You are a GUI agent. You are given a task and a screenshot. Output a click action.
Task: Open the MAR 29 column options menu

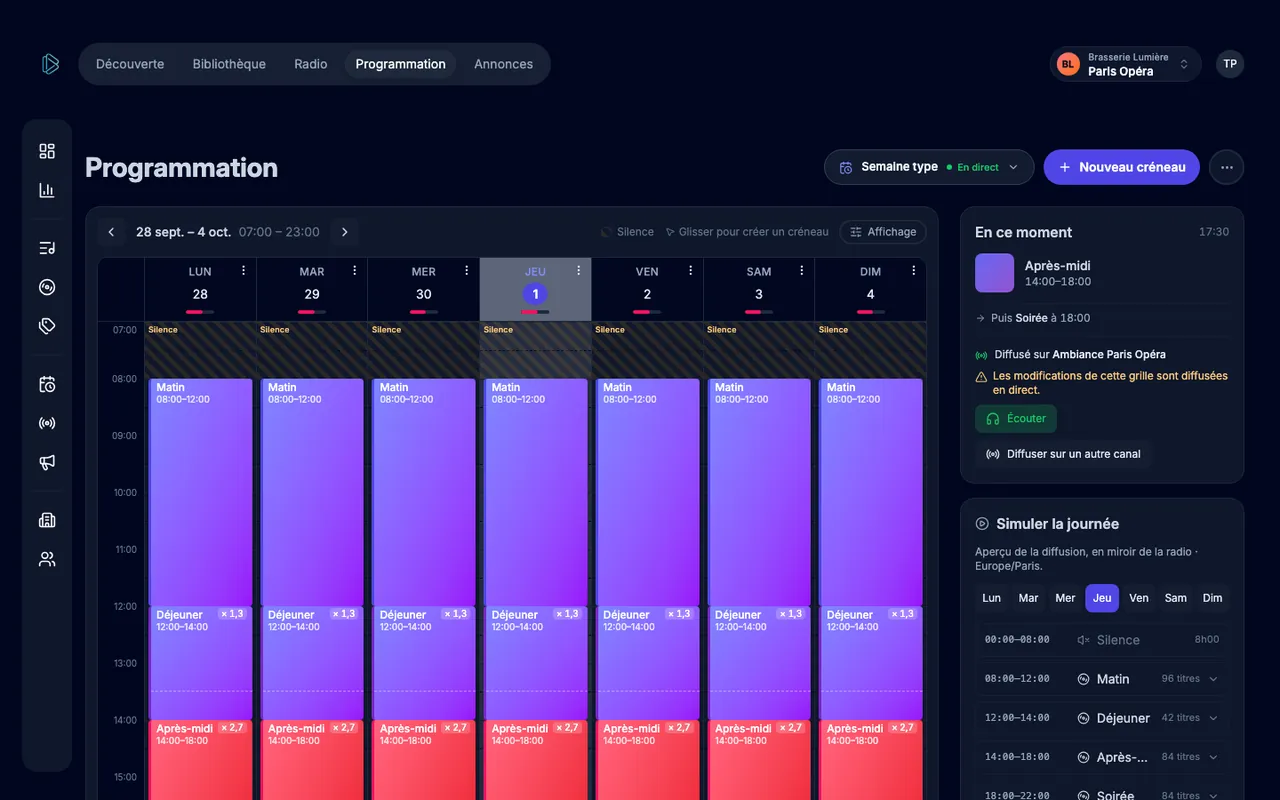pos(354,271)
